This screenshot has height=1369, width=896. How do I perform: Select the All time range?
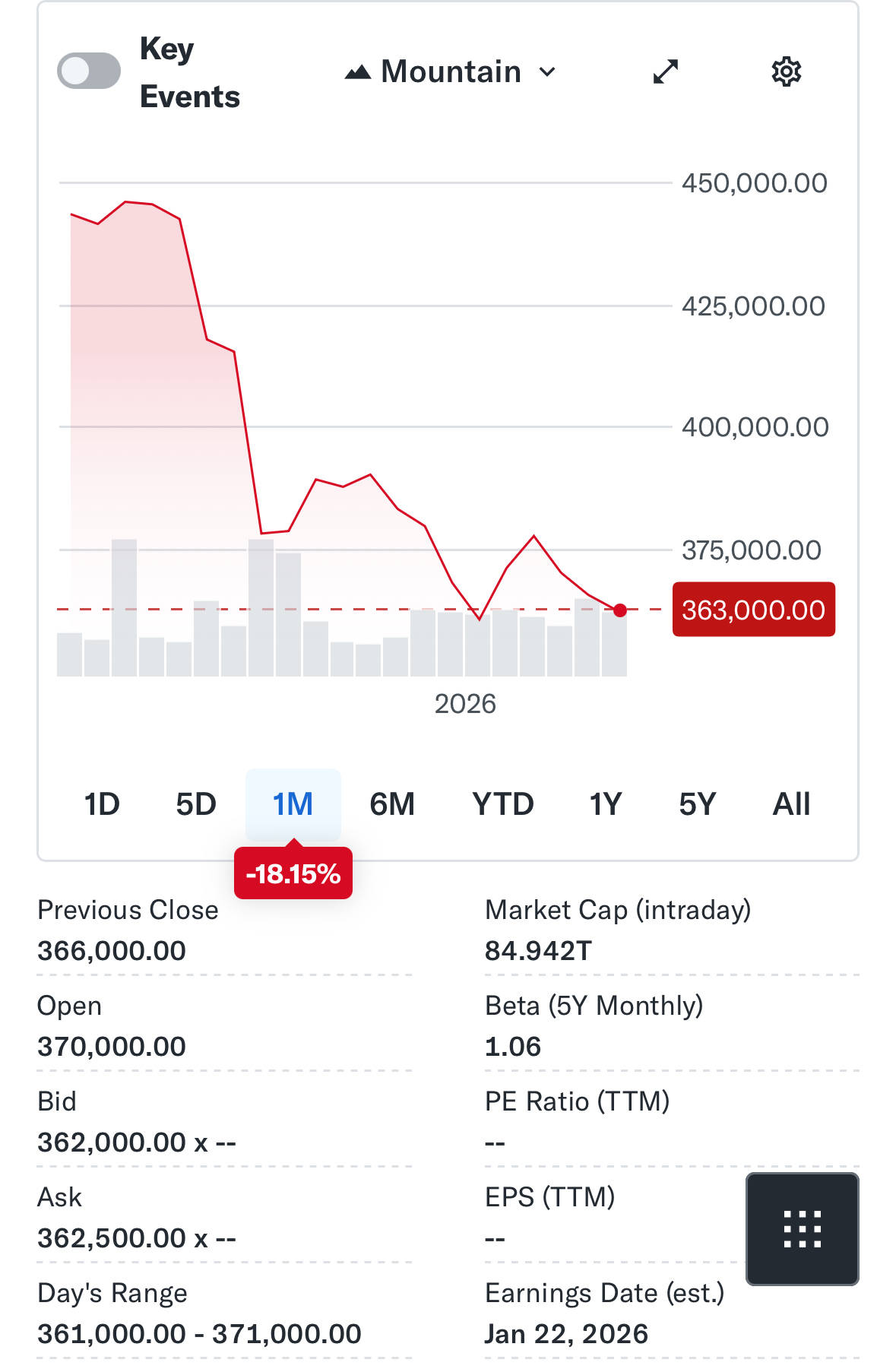(x=791, y=804)
